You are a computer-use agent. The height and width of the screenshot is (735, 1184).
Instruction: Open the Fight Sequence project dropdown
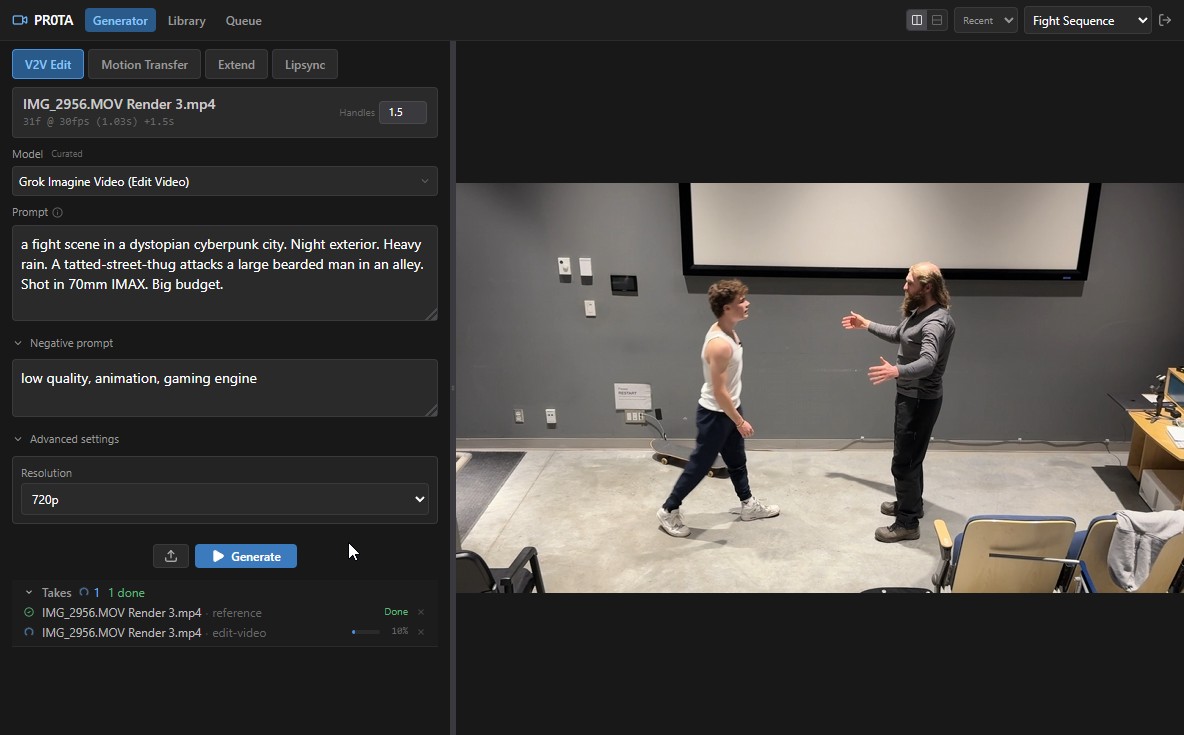click(x=1087, y=20)
